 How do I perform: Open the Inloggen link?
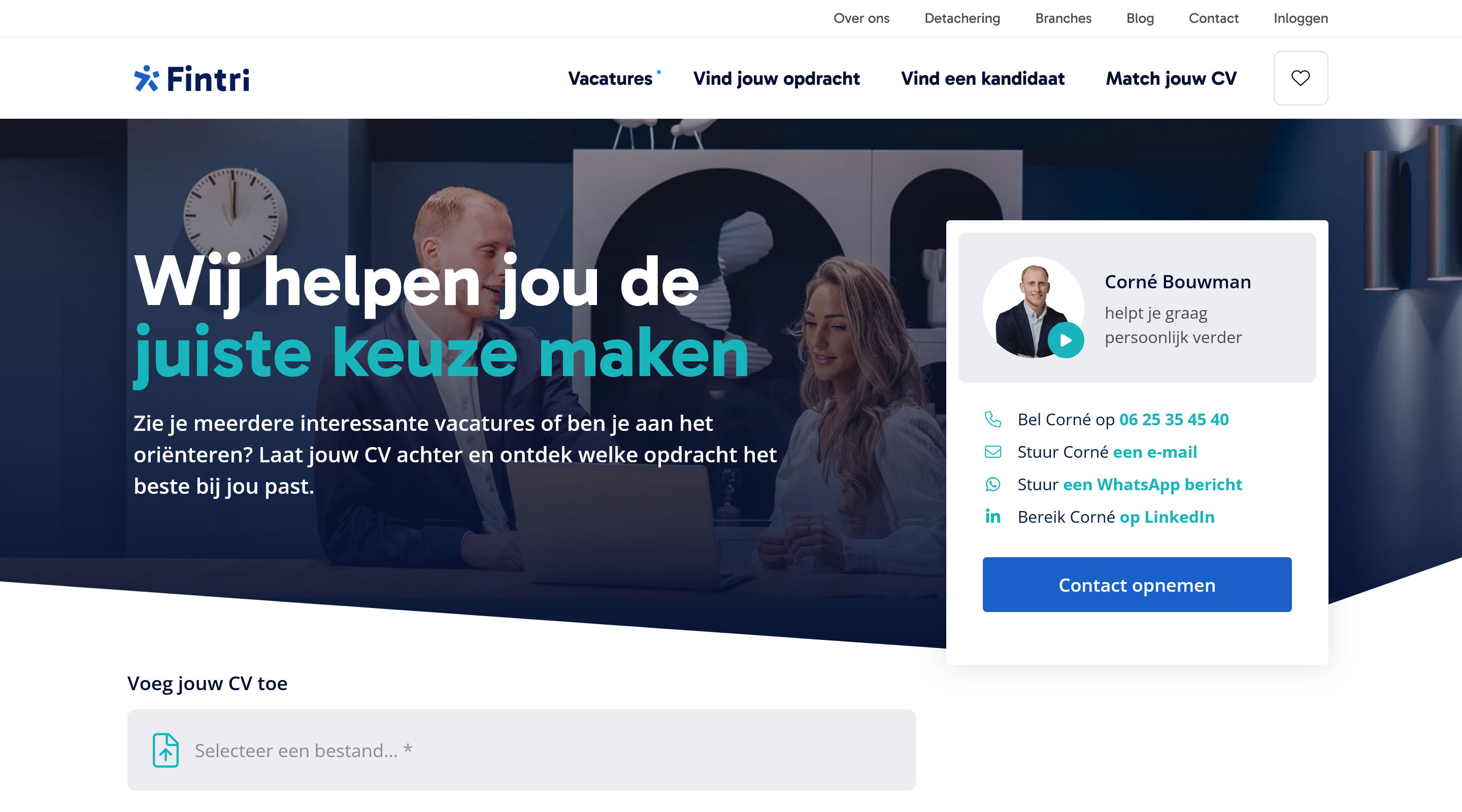pyautogui.click(x=1300, y=18)
